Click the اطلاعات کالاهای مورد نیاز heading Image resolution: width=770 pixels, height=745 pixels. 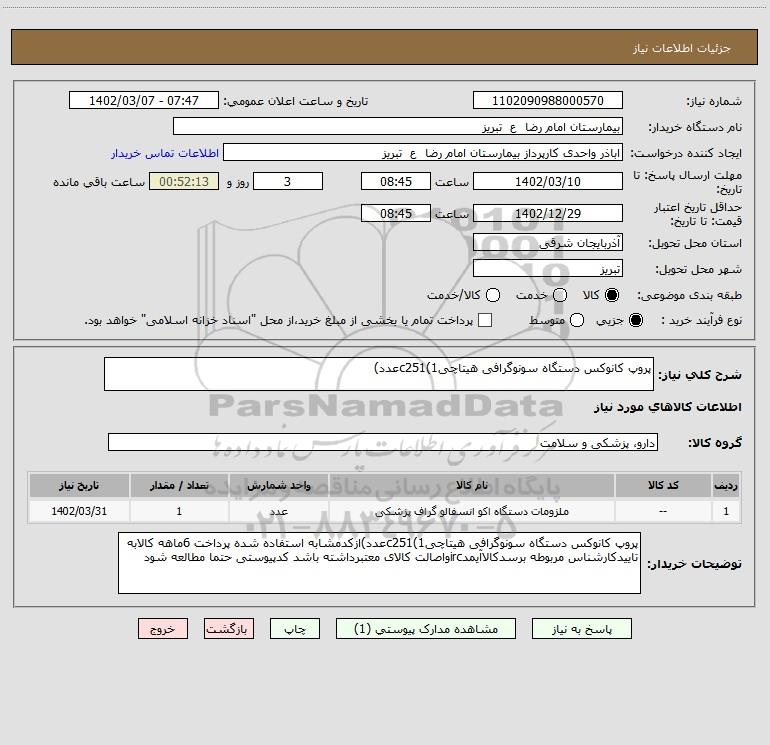click(668, 407)
